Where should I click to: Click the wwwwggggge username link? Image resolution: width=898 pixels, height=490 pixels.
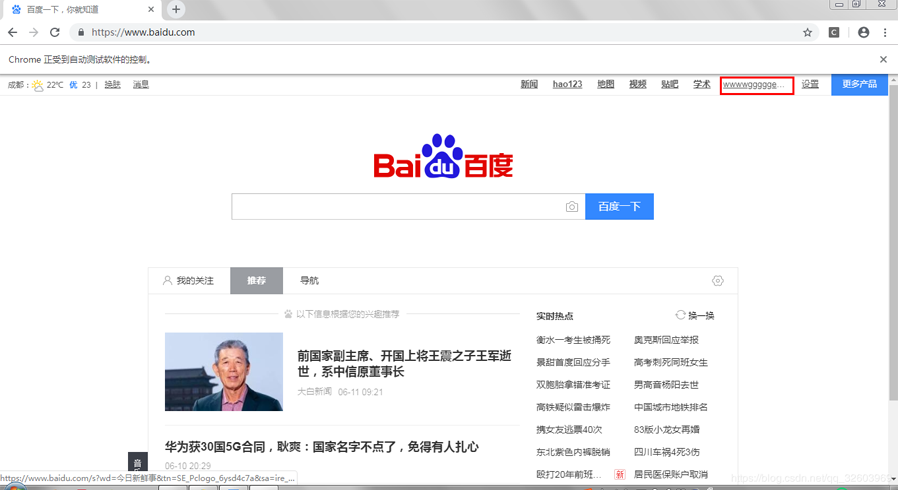753,85
